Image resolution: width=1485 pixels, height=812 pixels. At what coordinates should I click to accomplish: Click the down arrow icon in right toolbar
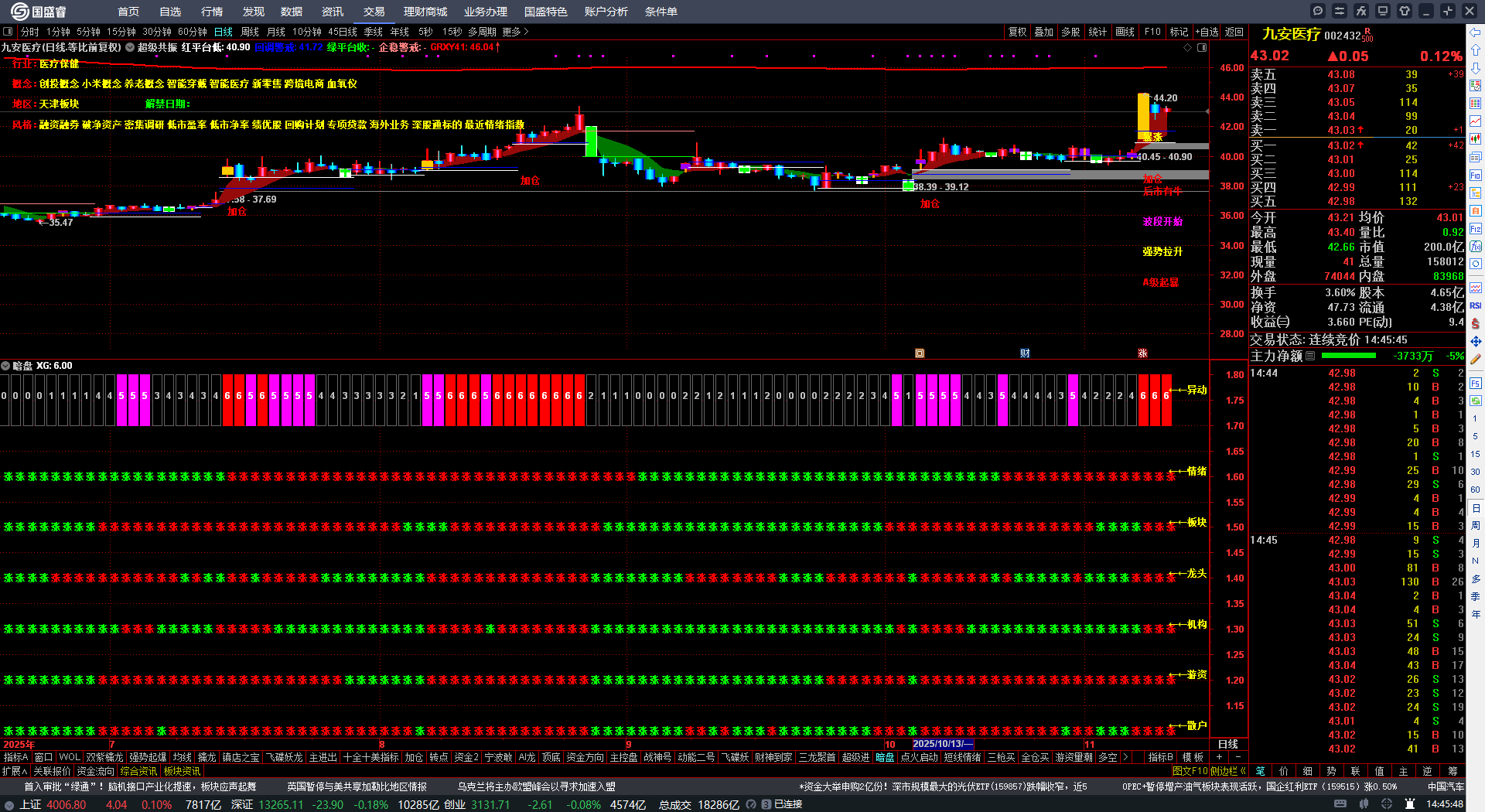[1476, 67]
